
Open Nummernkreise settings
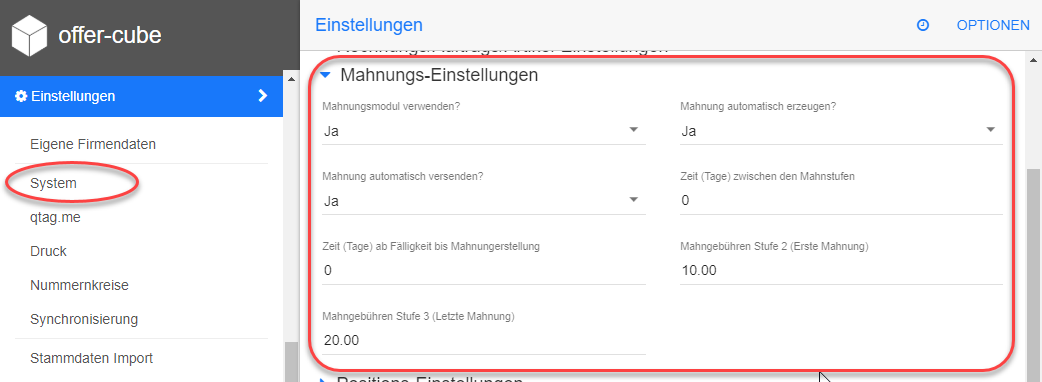[79, 286]
